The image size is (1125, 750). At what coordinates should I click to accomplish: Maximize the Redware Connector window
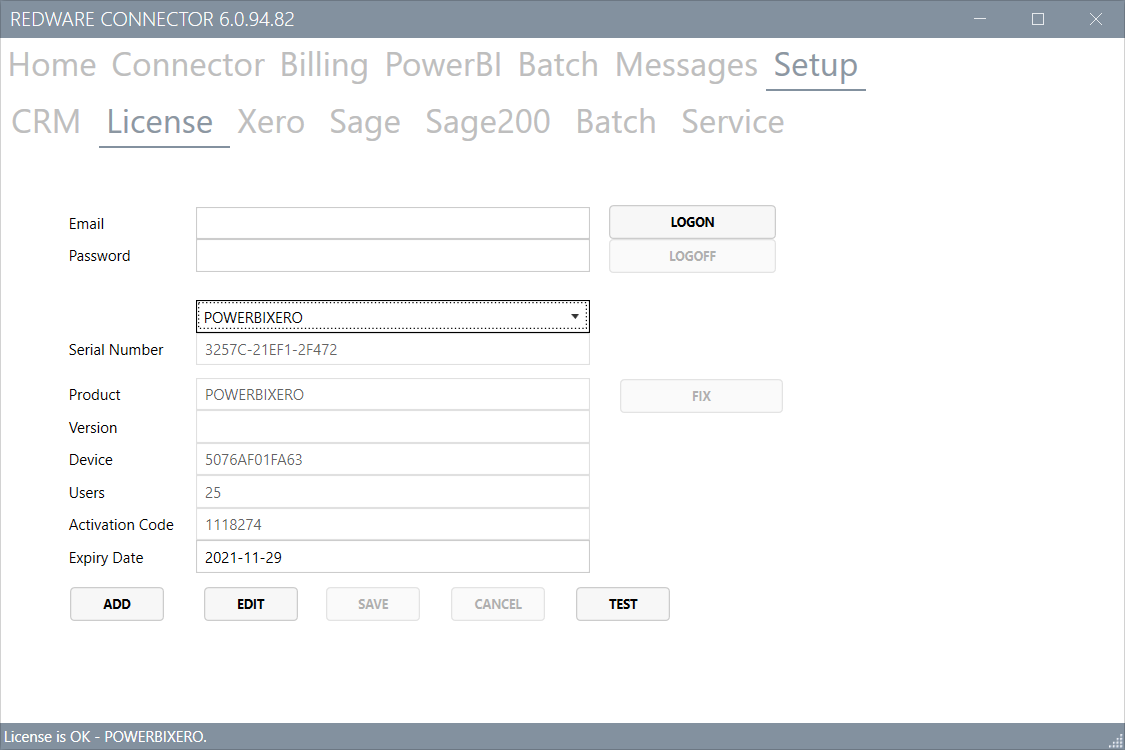coord(1038,19)
